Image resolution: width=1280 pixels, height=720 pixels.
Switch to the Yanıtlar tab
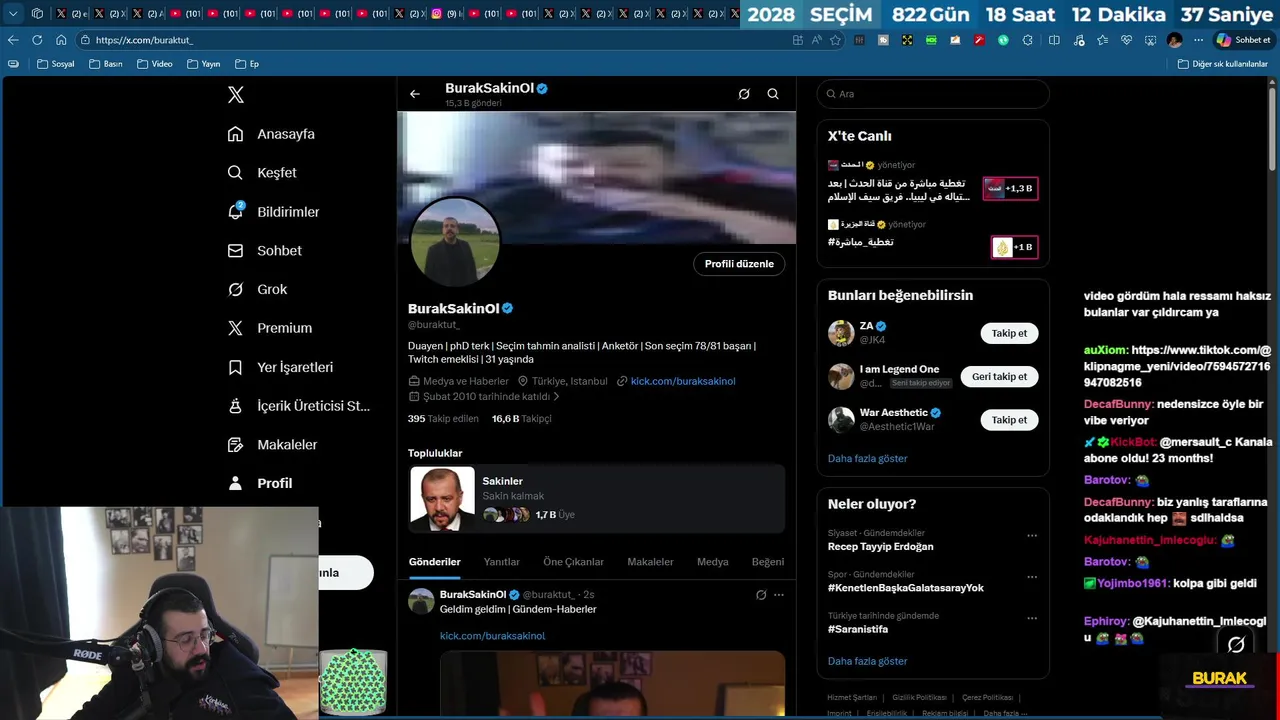(x=502, y=562)
